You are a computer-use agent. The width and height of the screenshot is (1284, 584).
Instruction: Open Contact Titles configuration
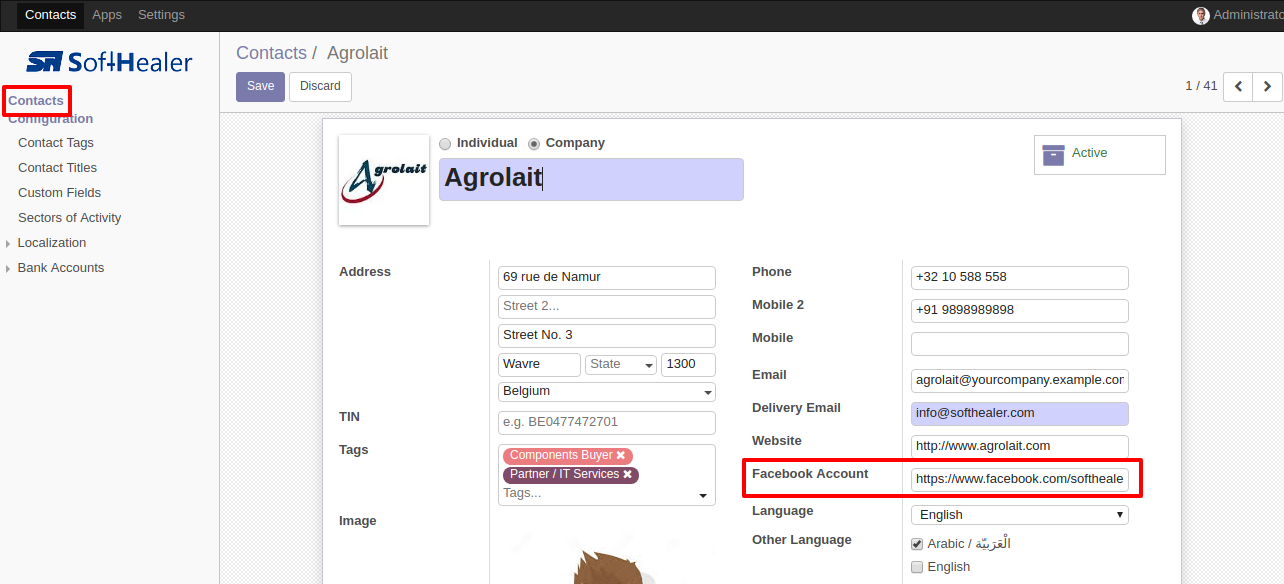click(58, 168)
